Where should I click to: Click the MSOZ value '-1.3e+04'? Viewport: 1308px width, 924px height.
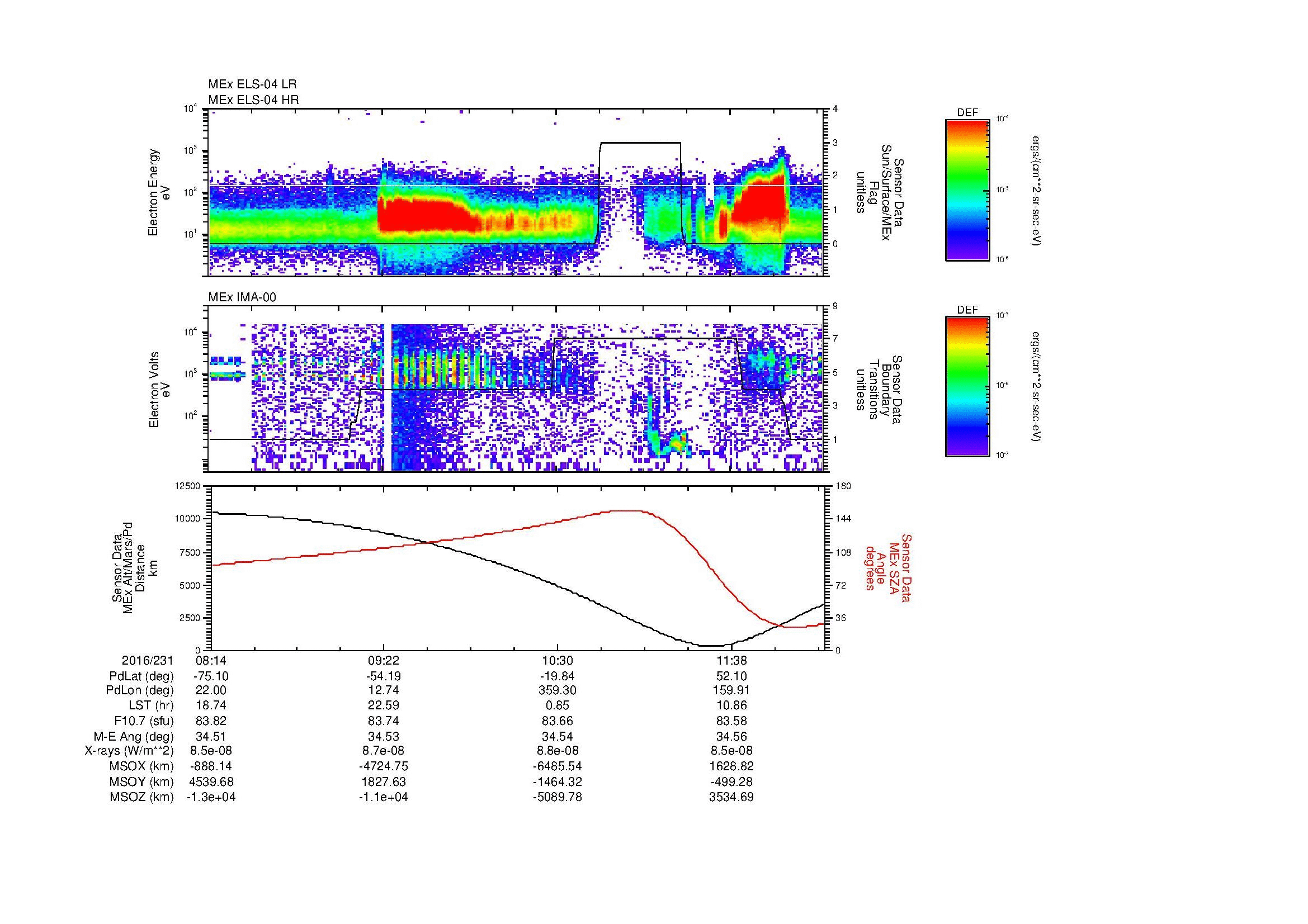click(x=211, y=797)
